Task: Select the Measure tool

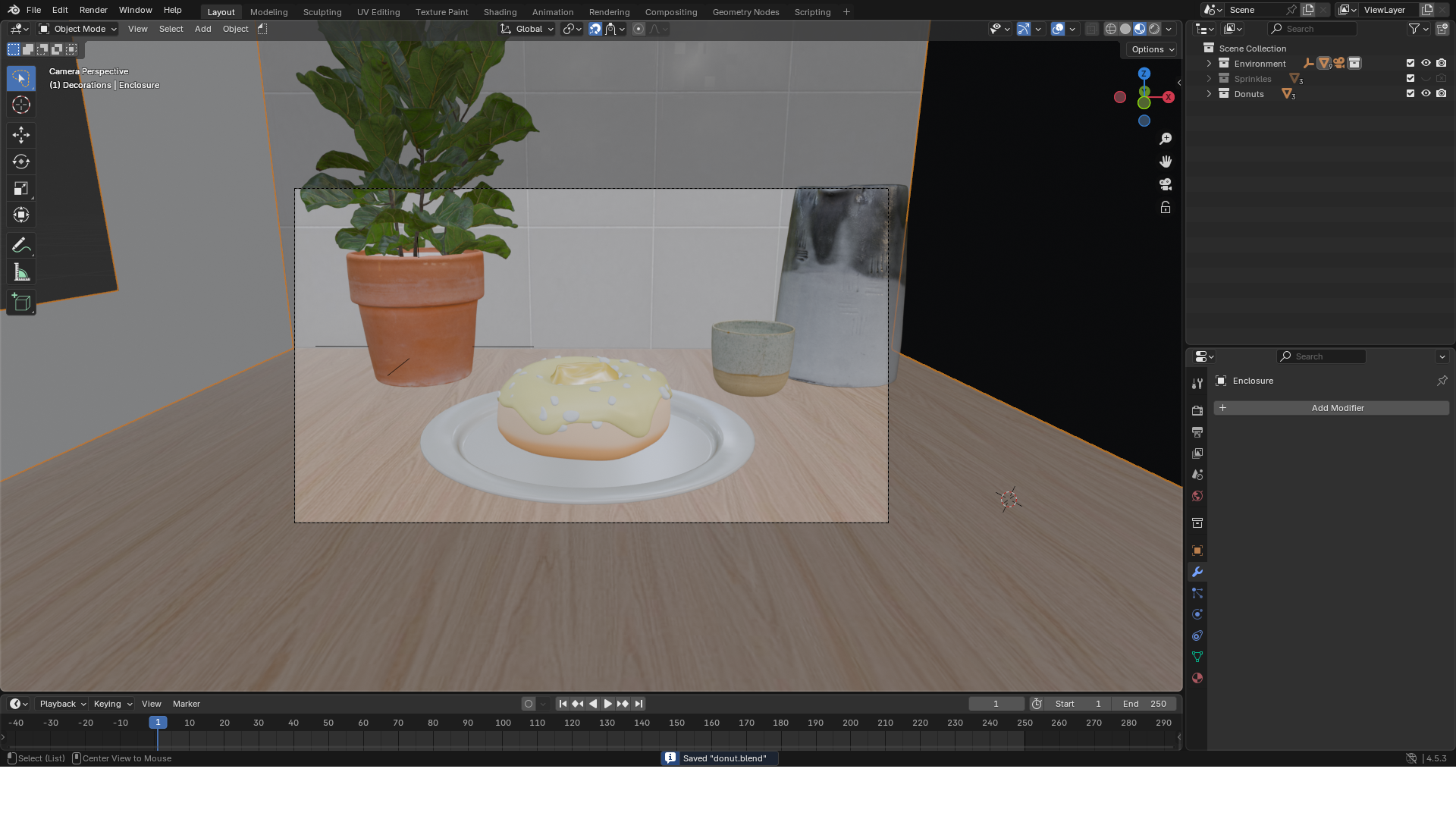Action: coord(20,271)
